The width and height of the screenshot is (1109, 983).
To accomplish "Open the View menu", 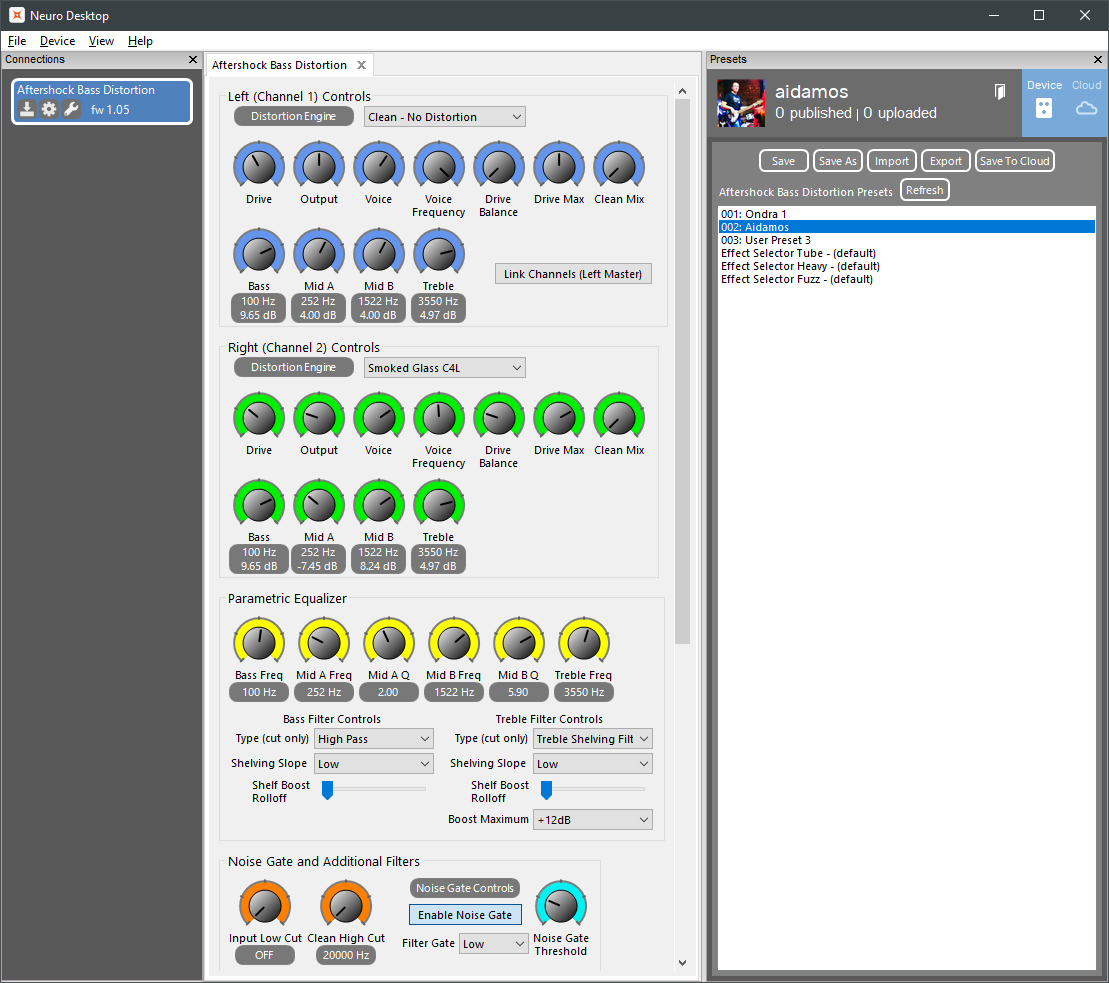I will [x=101, y=41].
